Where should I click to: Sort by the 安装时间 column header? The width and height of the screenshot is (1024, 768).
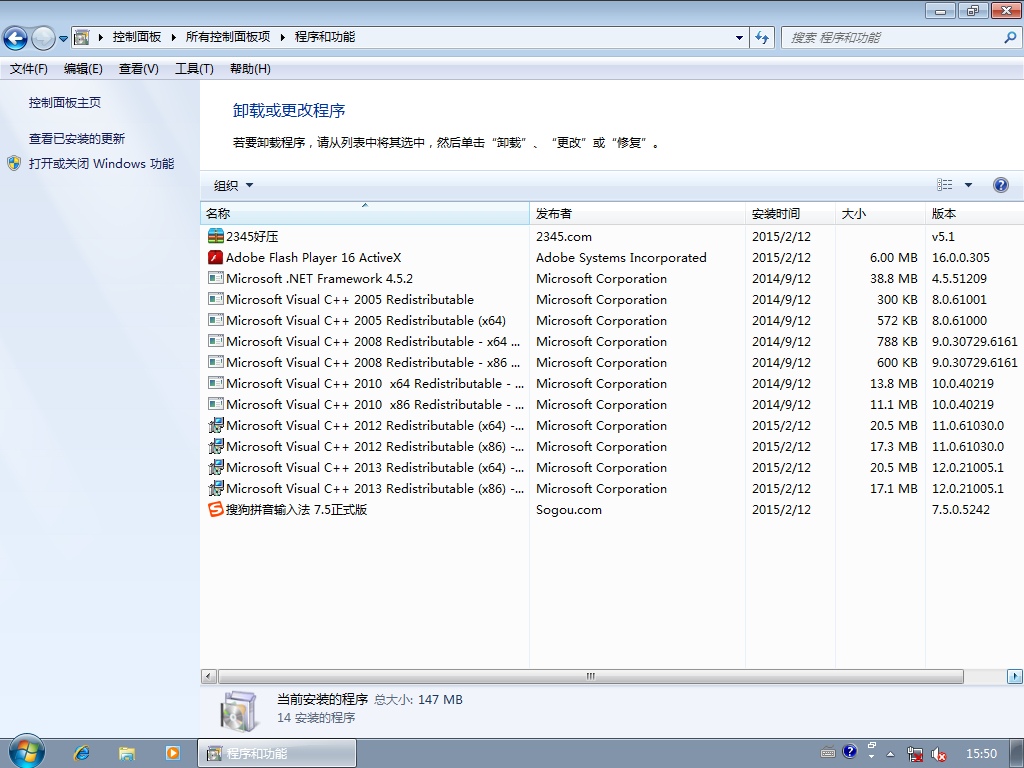tap(790, 214)
